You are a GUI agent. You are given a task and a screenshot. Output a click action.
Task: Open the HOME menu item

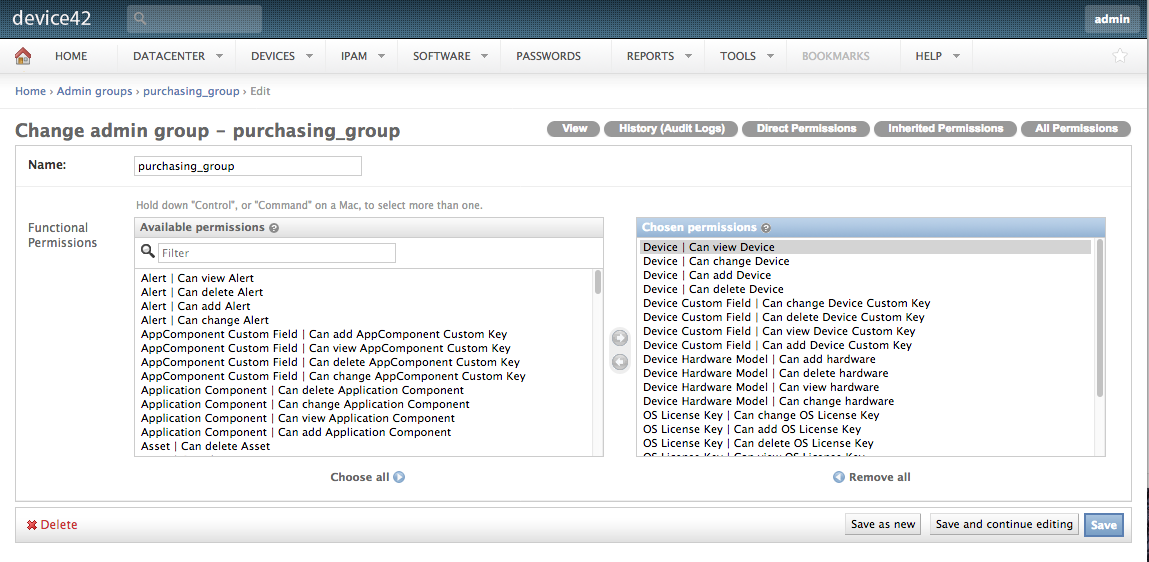click(71, 56)
